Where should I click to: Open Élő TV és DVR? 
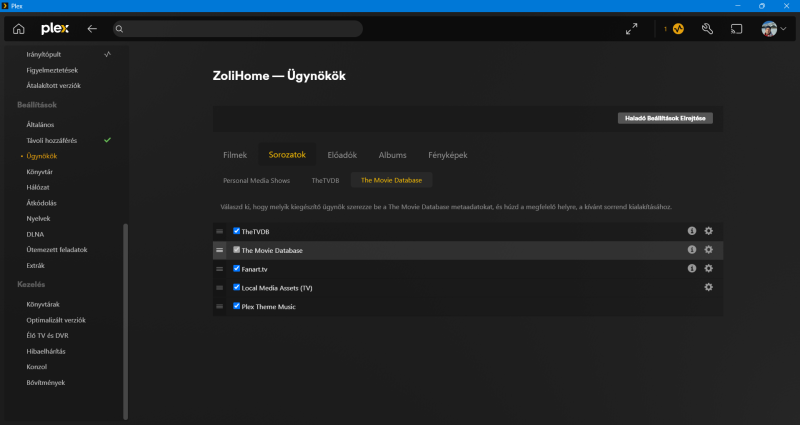click(47, 336)
